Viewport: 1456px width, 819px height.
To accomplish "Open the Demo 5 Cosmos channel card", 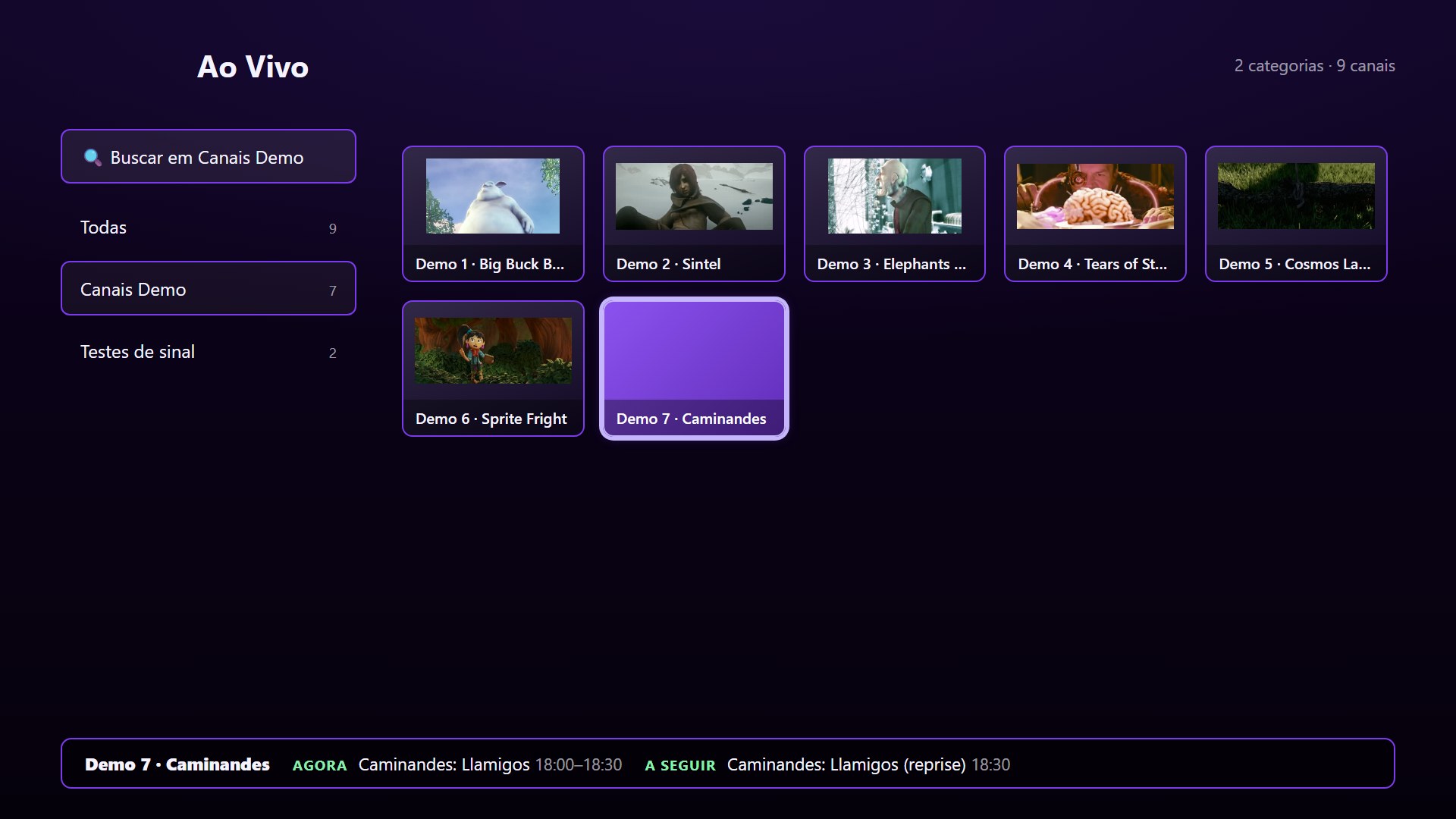I will click(x=1296, y=214).
